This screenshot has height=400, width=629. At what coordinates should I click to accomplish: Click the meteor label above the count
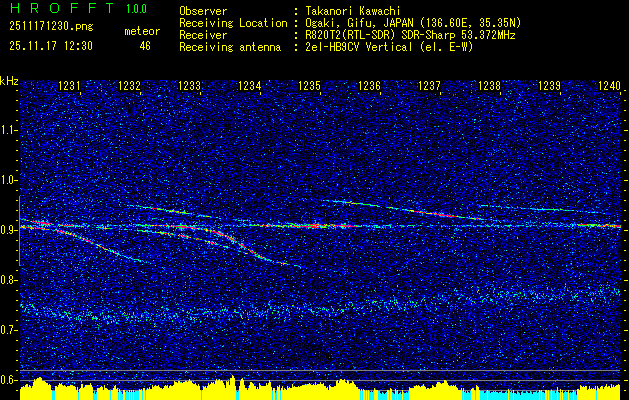click(x=142, y=31)
